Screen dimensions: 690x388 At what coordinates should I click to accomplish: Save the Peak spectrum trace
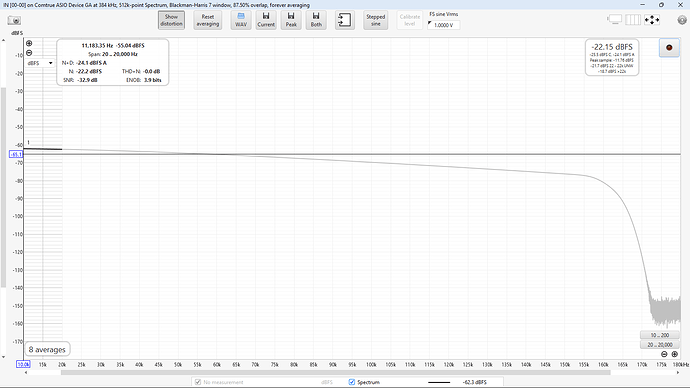tap(291, 20)
